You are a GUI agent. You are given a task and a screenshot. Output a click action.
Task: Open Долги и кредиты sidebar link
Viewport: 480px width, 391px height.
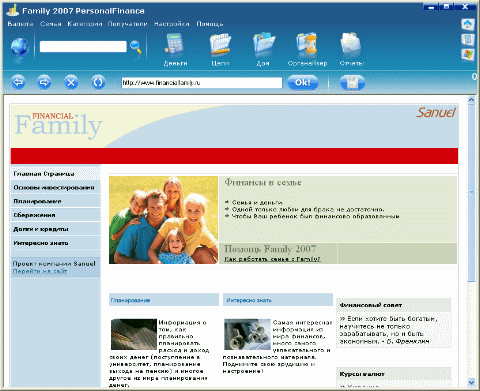pyautogui.click(x=55, y=229)
